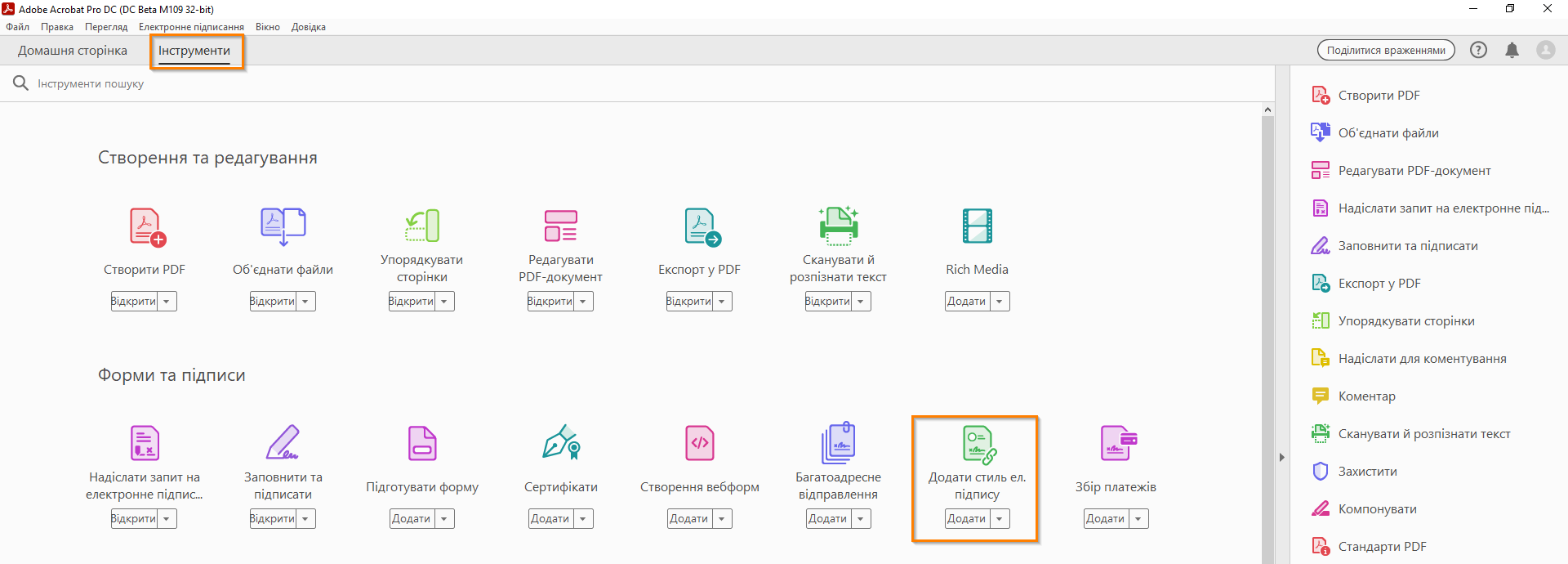Open the help question mark icon

(x=1478, y=50)
